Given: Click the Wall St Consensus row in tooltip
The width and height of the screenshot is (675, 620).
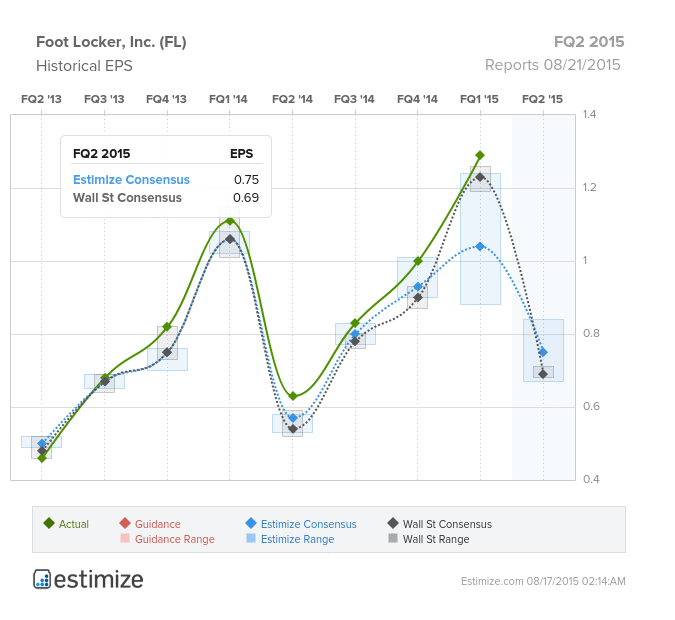Looking at the screenshot, I should pyautogui.click(x=166, y=198).
